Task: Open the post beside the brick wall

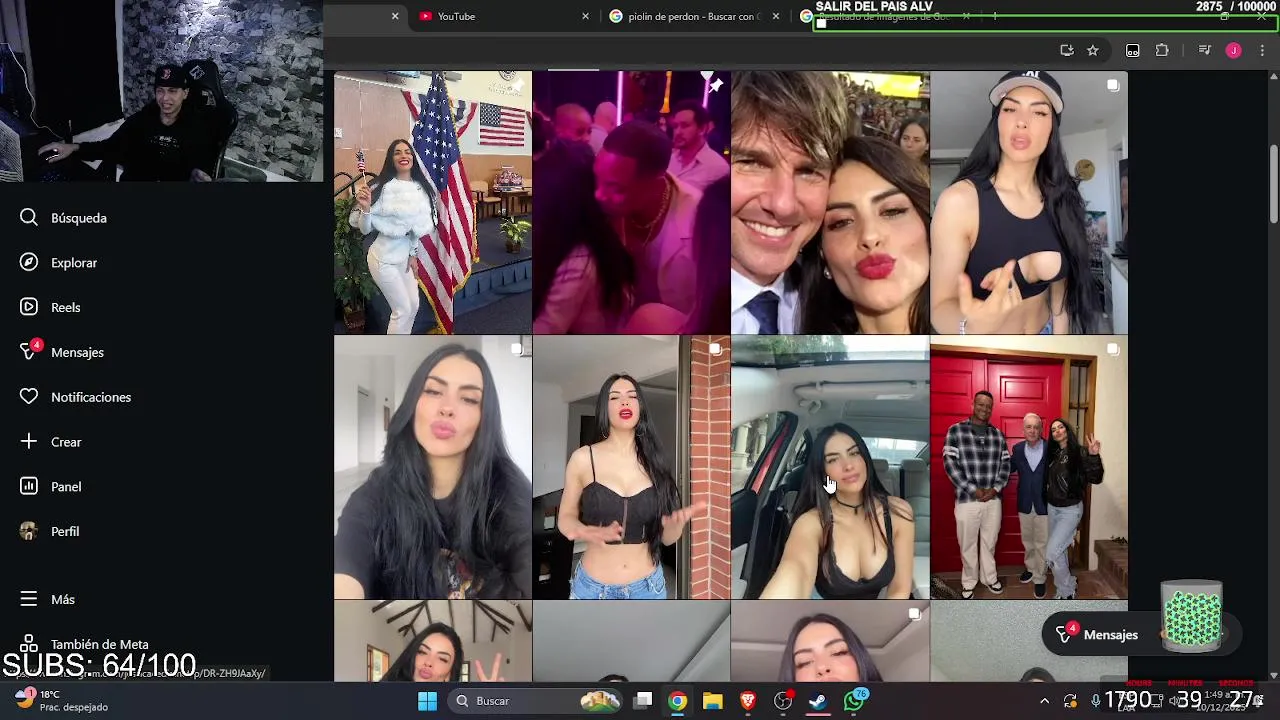Action: (x=631, y=467)
